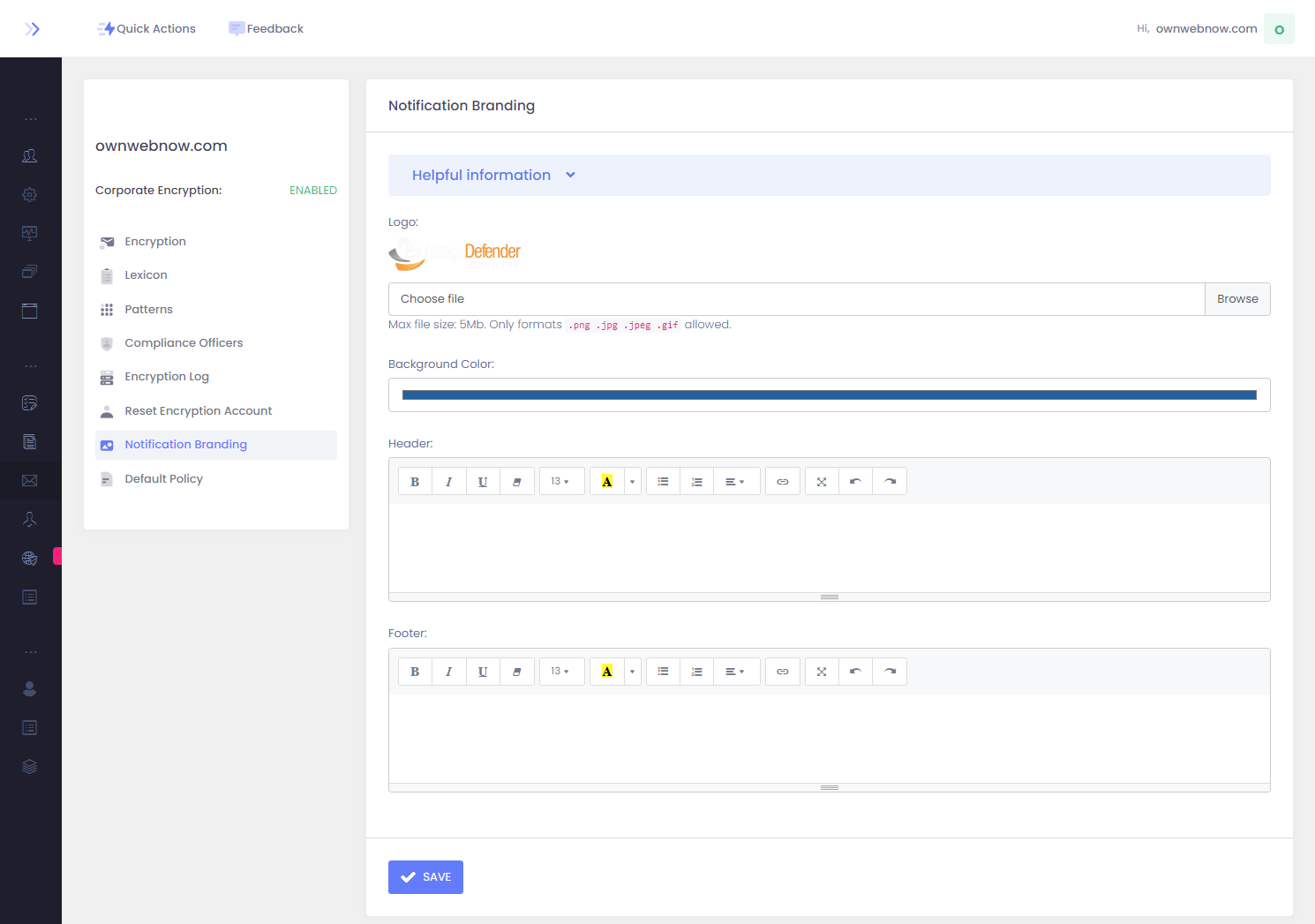
Task: Open the Encryption Log menu item
Action: pyautogui.click(x=167, y=377)
